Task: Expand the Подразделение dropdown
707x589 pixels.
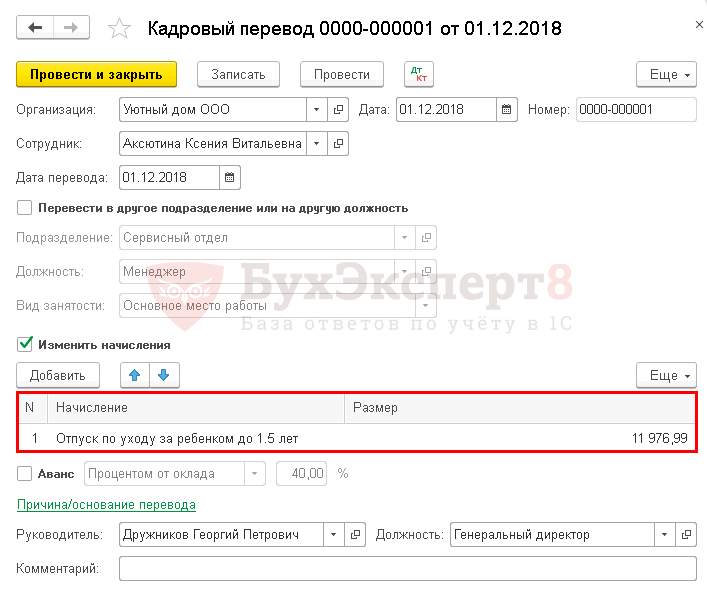Action: click(404, 237)
